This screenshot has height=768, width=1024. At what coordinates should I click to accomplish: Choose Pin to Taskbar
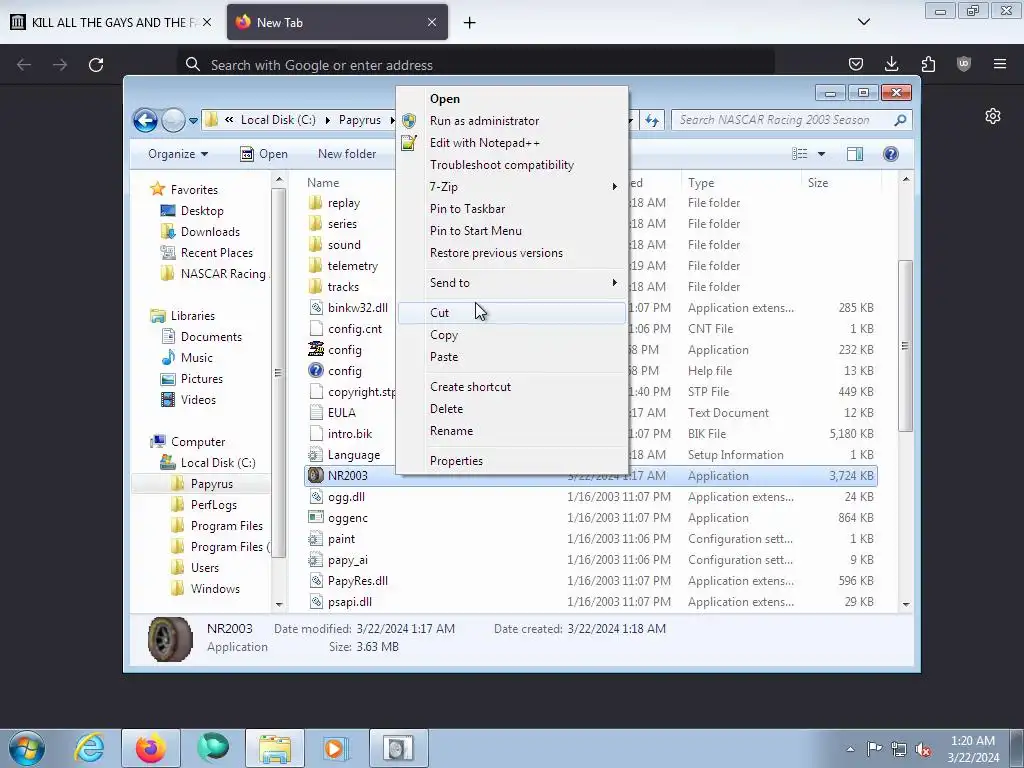tap(467, 209)
